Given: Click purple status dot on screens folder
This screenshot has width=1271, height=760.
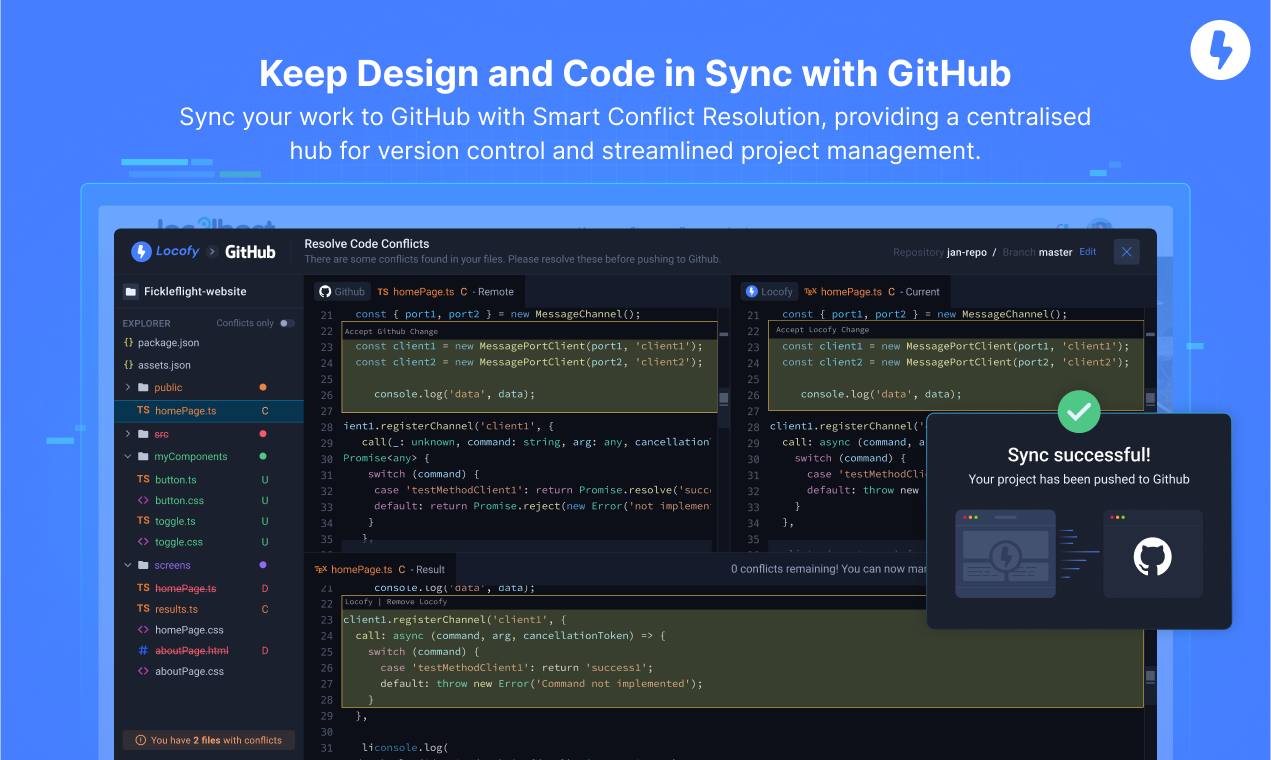Looking at the screenshot, I should click(263, 565).
